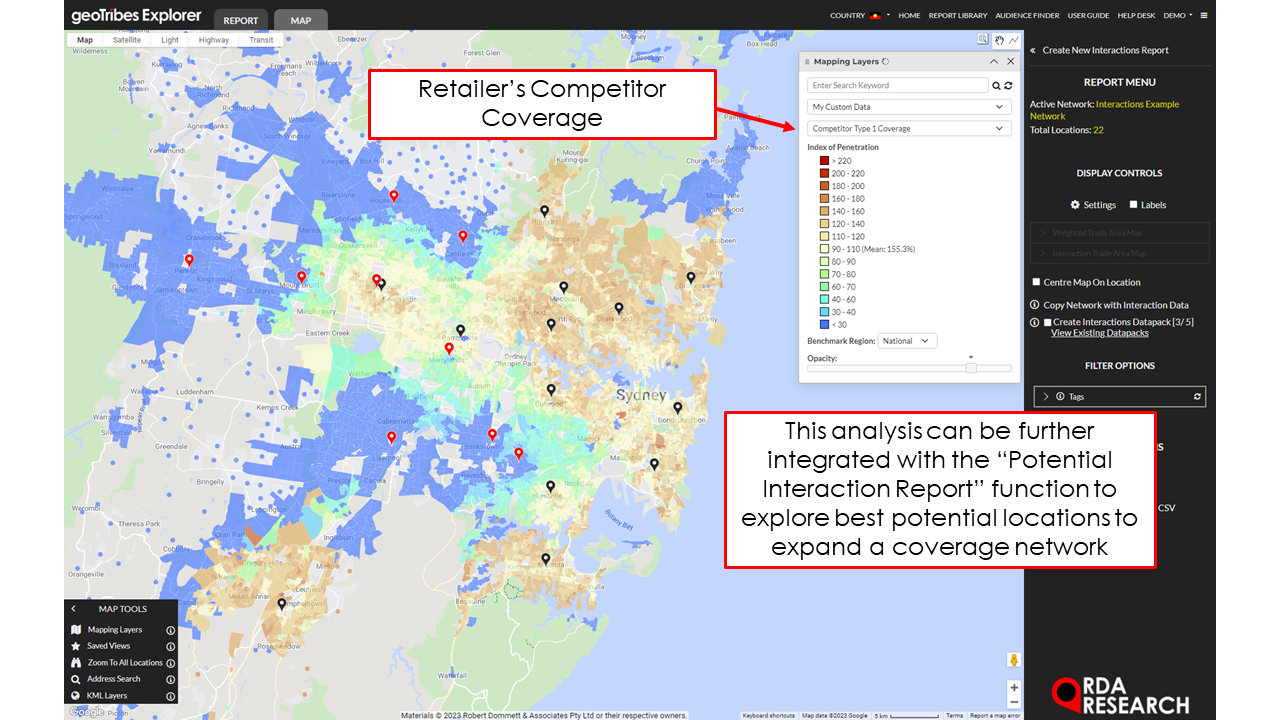The width and height of the screenshot is (1280, 720).
Task: Open the Benchmark Region National dropdown
Action: click(x=907, y=341)
